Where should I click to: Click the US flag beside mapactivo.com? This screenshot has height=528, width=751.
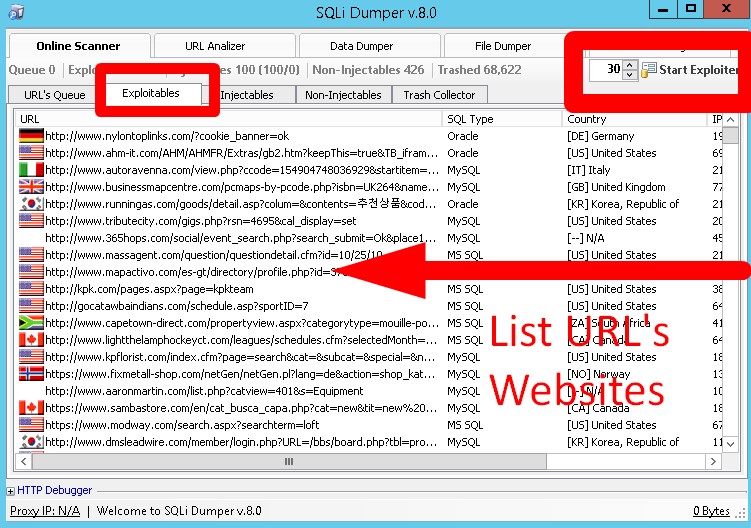tap(31, 272)
